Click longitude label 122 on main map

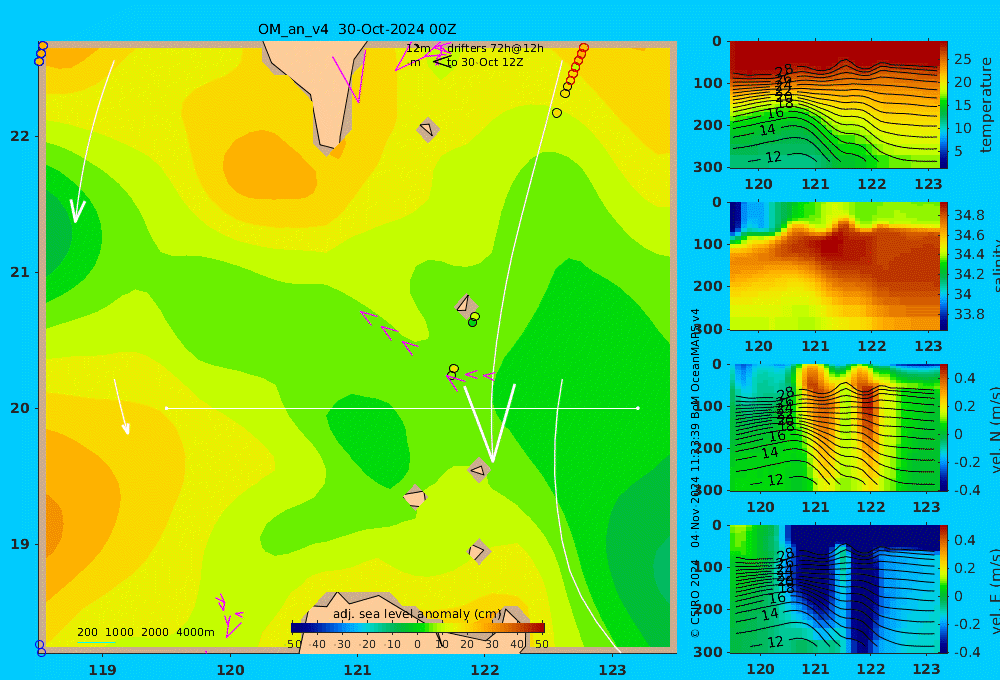coord(485,670)
